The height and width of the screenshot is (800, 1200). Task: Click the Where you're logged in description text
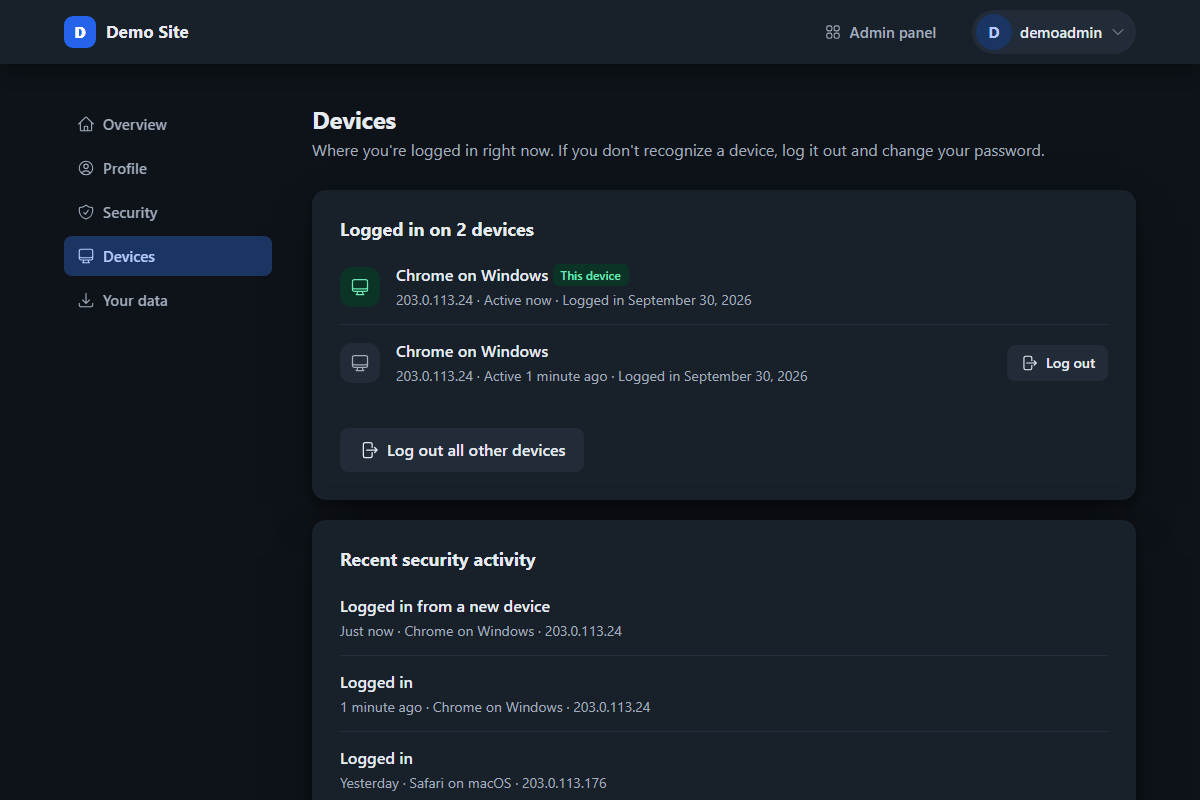click(x=678, y=151)
